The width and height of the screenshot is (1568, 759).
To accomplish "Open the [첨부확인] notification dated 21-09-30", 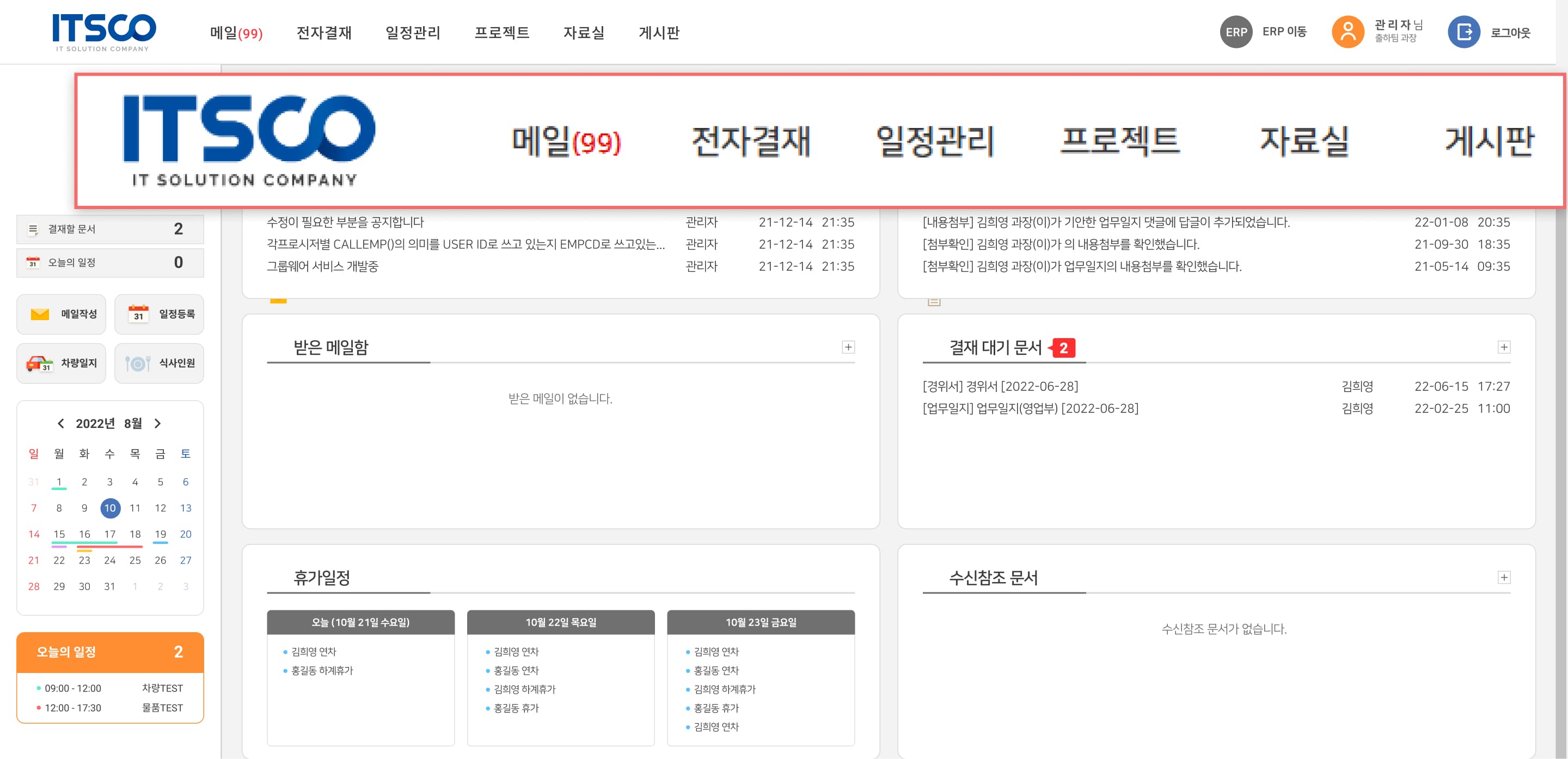I will click(x=1061, y=244).
